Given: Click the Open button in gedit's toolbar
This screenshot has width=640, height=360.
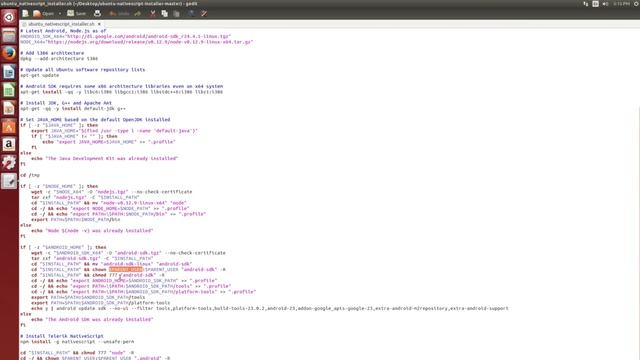Looking at the screenshot, I should coord(44,13).
